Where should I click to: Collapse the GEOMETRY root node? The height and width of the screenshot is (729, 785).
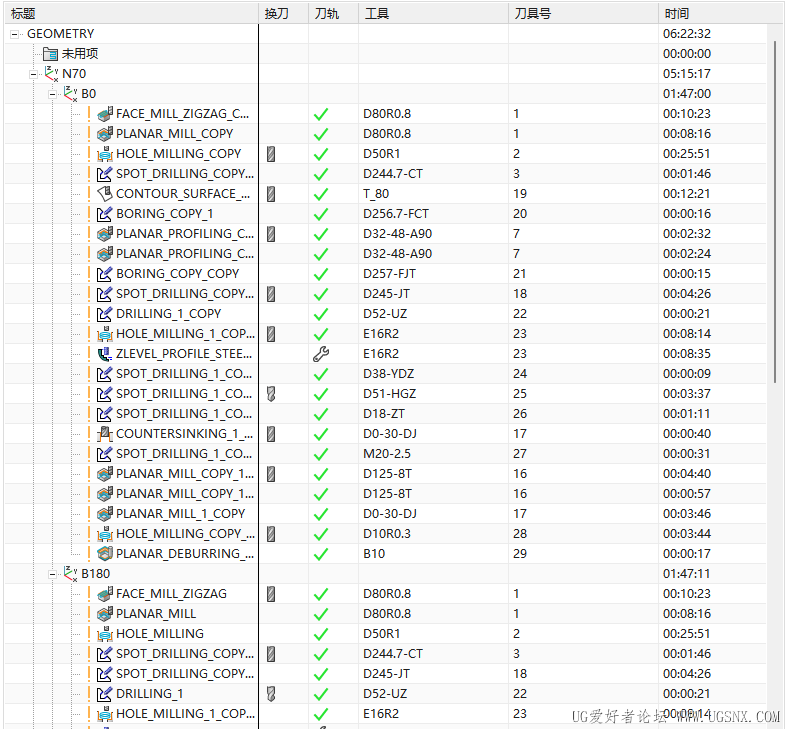[15, 34]
